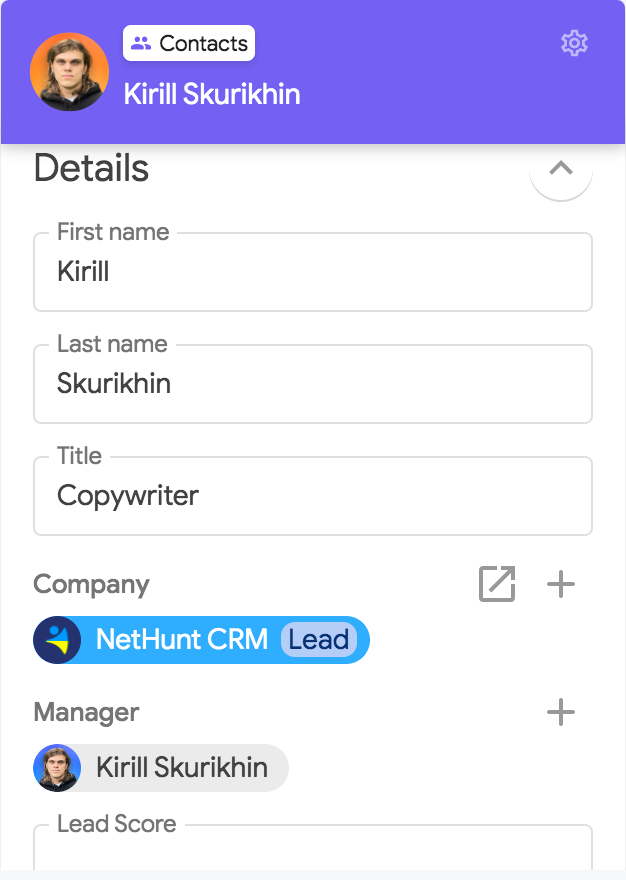Collapse the Details section with the chevron
The image size is (626, 880).
(x=561, y=168)
